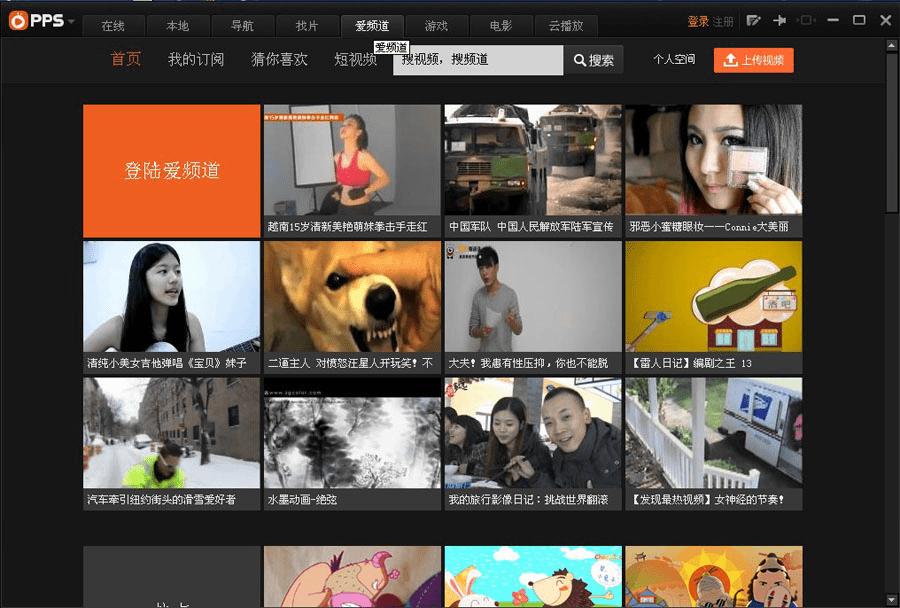Image resolution: width=900 pixels, height=608 pixels.
Task: Open the 大夫！我患有性压抑 video thumbnail
Action: click(x=533, y=296)
